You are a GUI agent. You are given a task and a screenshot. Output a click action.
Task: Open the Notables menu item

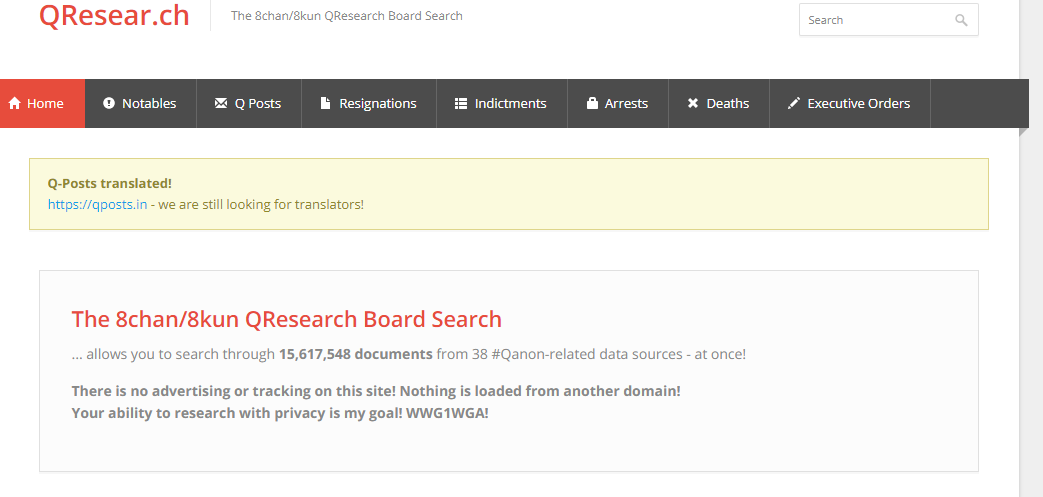pos(140,104)
